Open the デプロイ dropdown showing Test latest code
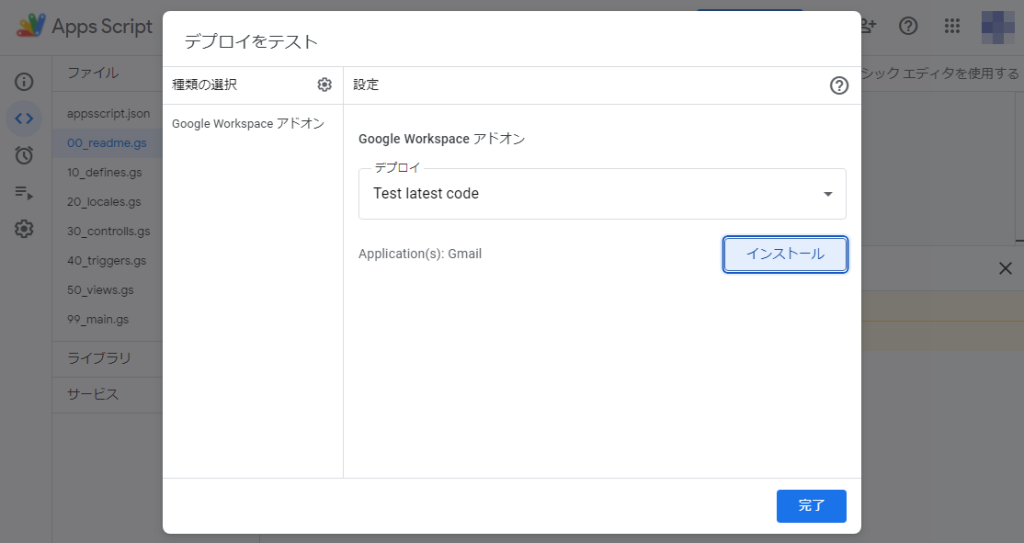Screen dimensions: 1024x543 [602, 193]
